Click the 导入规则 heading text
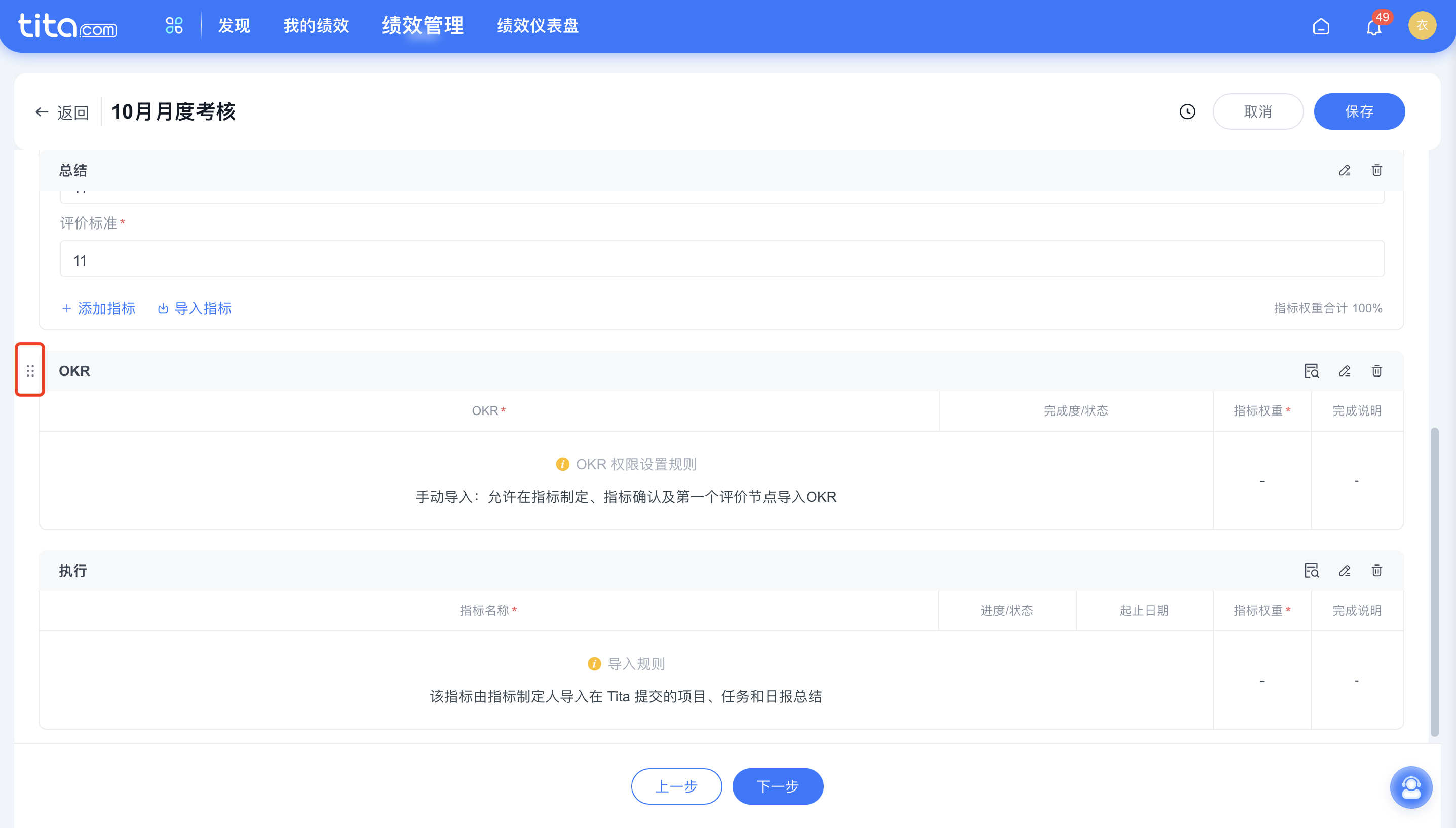This screenshot has width=1456, height=828. [636, 664]
